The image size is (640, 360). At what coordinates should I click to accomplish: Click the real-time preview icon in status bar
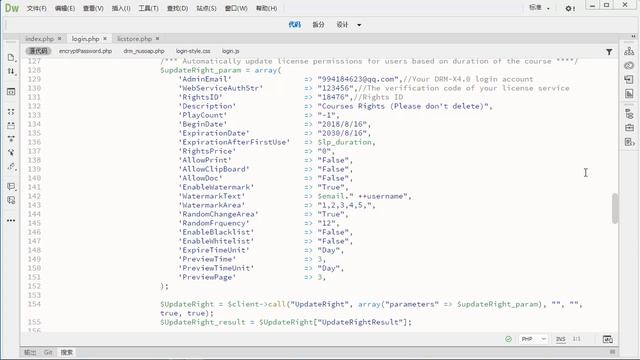pos(607,339)
